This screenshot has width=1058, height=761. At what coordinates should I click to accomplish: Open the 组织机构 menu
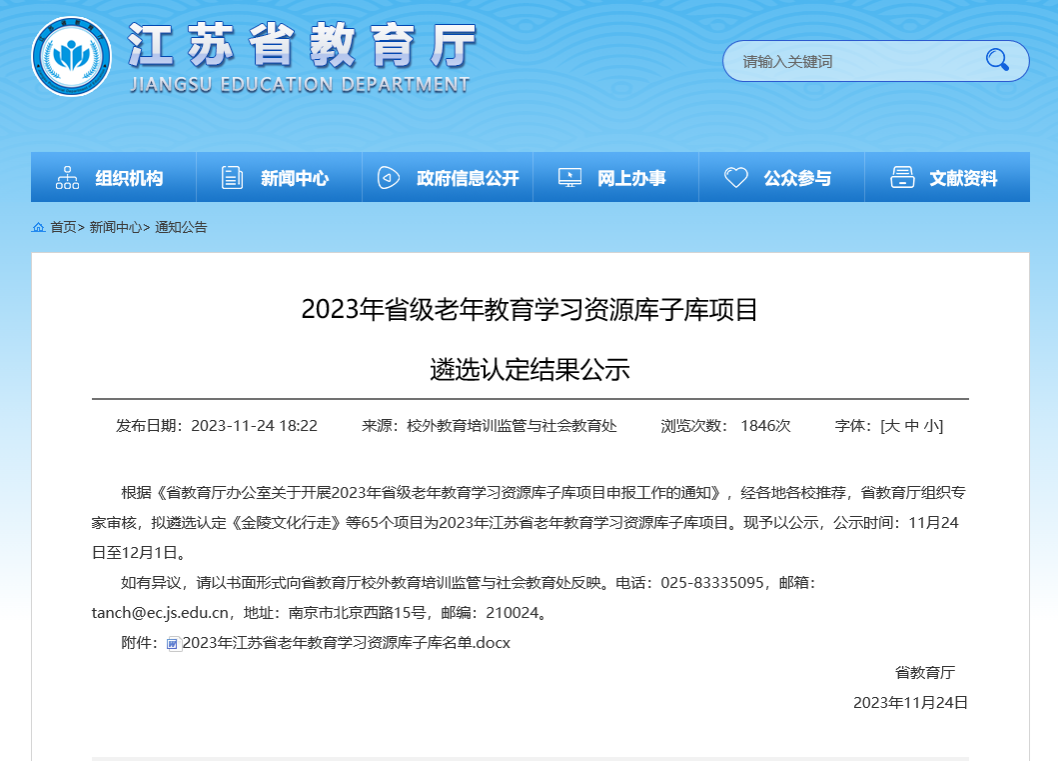(x=113, y=177)
